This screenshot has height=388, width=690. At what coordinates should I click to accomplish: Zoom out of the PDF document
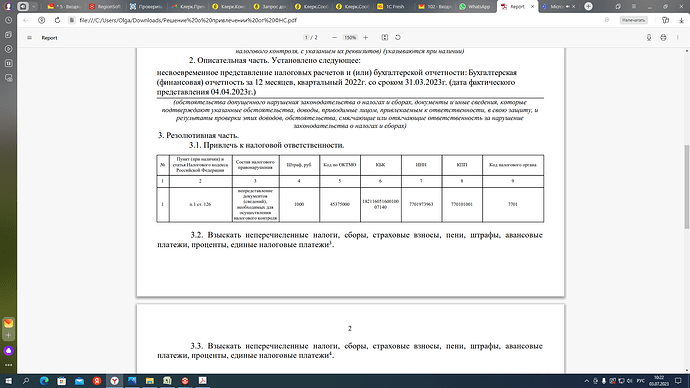pos(334,38)
